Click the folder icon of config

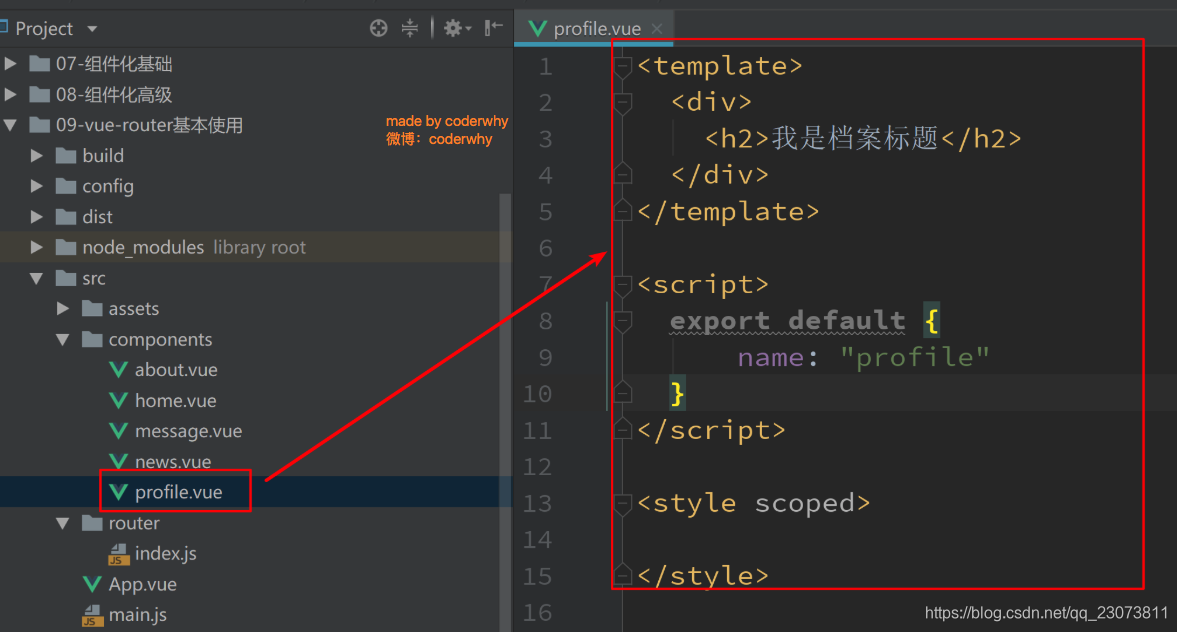click(66, 186)
